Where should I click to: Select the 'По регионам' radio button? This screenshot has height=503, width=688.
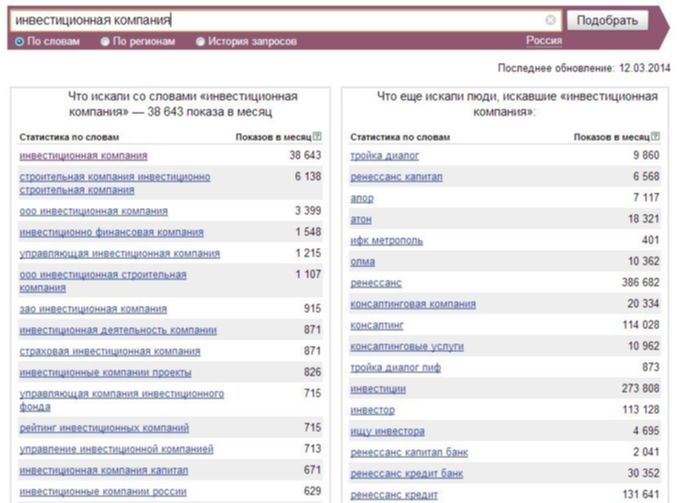[x=105, y=42]
